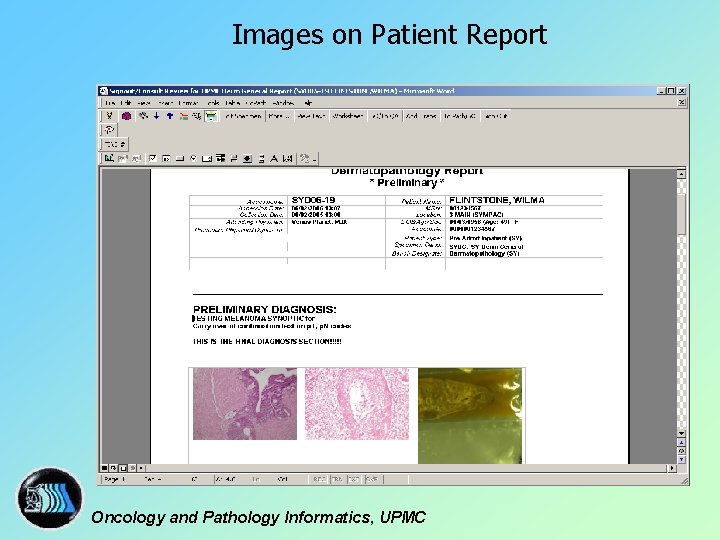This screenshot has width=720, height=540.
Task: Select the Text Box control tool
Action: [166, 158]
